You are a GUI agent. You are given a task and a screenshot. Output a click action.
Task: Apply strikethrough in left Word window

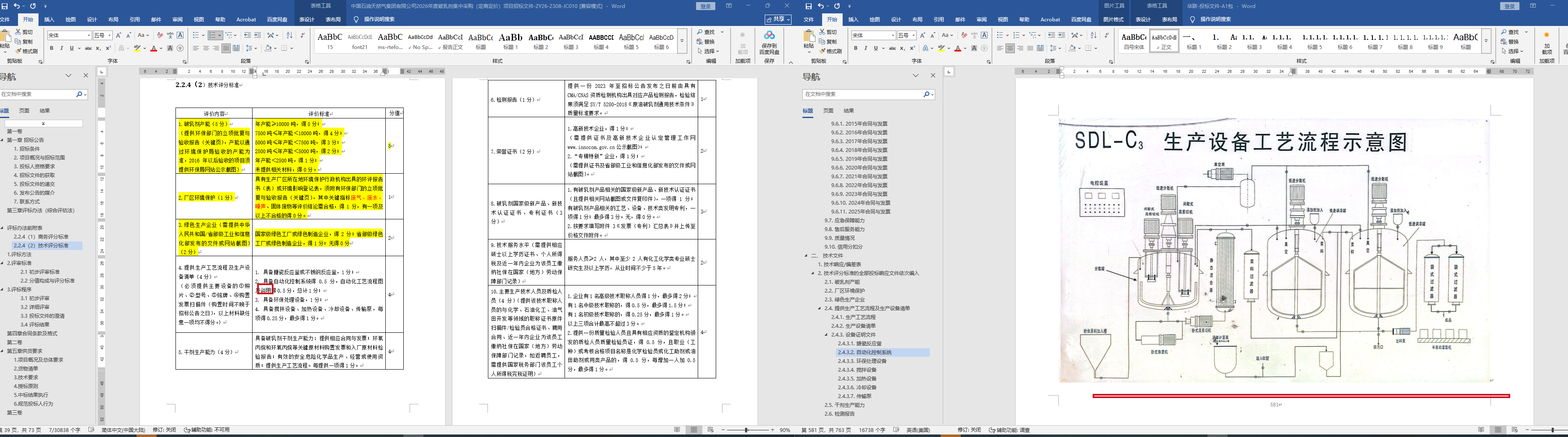[x=88, y=48]
